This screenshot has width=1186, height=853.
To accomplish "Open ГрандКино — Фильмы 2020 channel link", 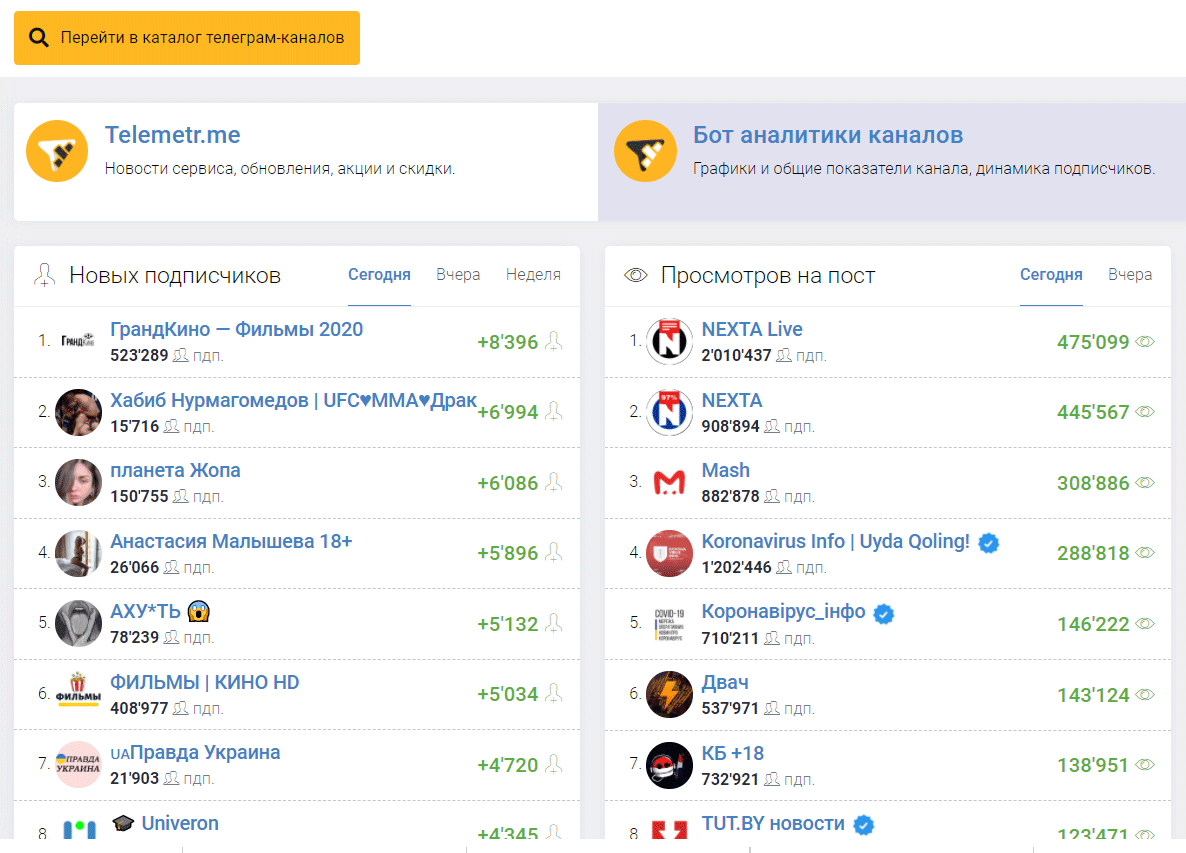I will coord(237,330).
